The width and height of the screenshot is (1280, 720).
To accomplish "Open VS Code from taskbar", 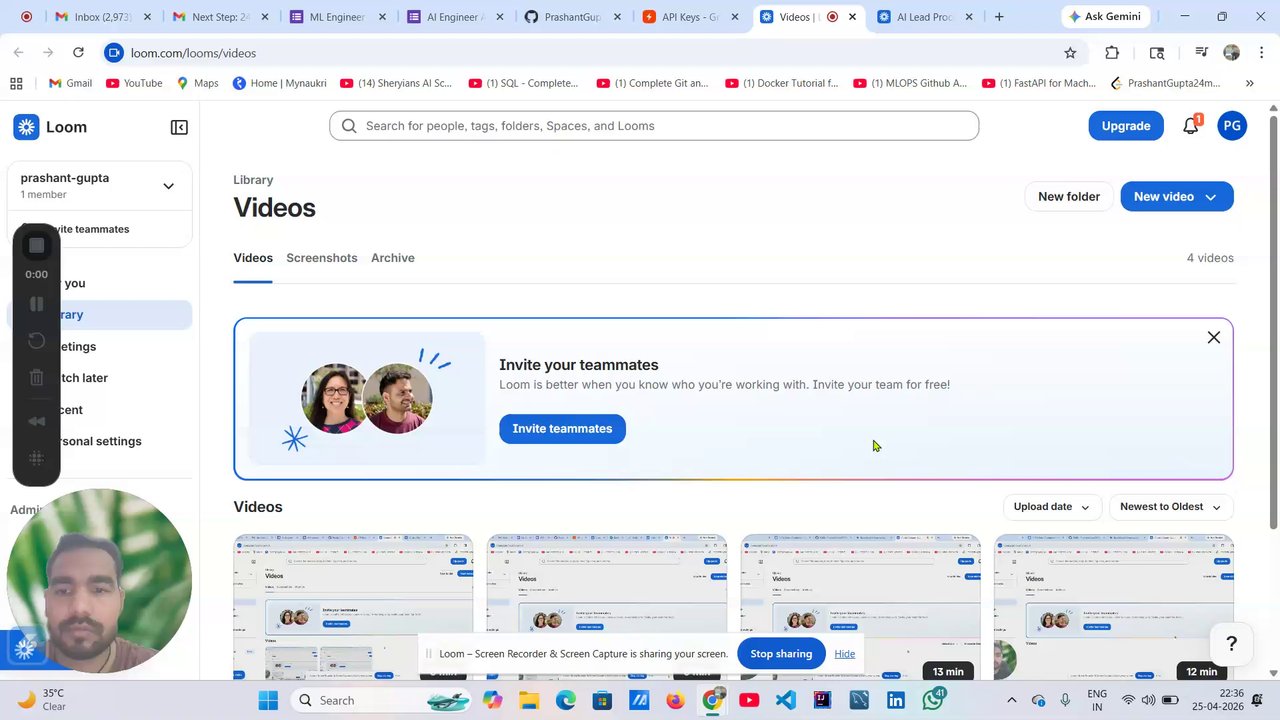I will coord(786,701).
